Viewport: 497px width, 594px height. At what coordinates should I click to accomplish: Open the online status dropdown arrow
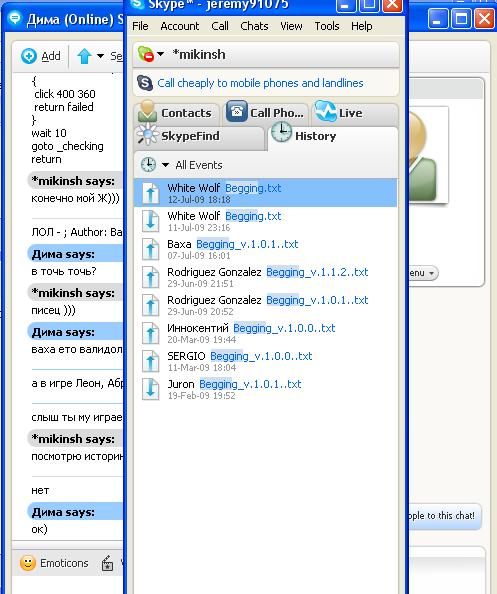click(161, 54)
